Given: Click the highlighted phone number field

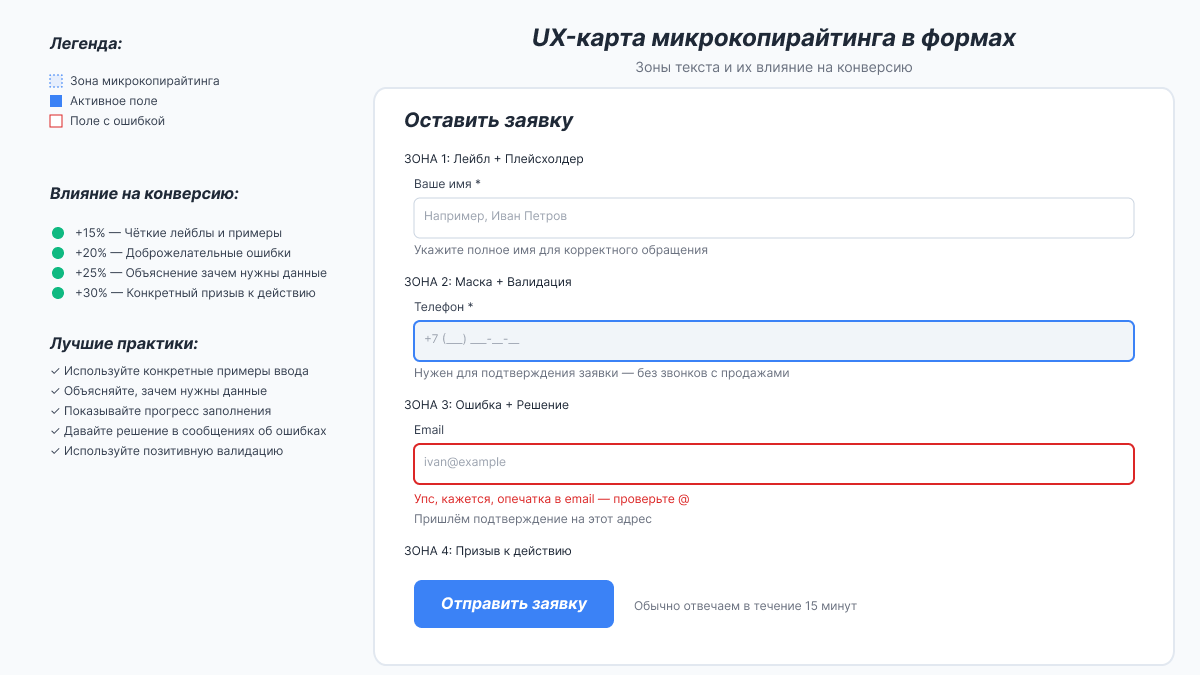Looking at the screenshot, I should tap(773, 341).
